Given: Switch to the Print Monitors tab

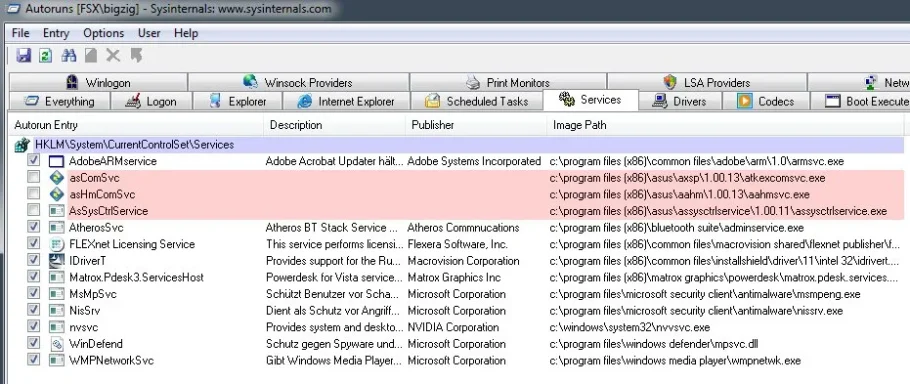Looking at the screenshot, I should pos(508,82).
